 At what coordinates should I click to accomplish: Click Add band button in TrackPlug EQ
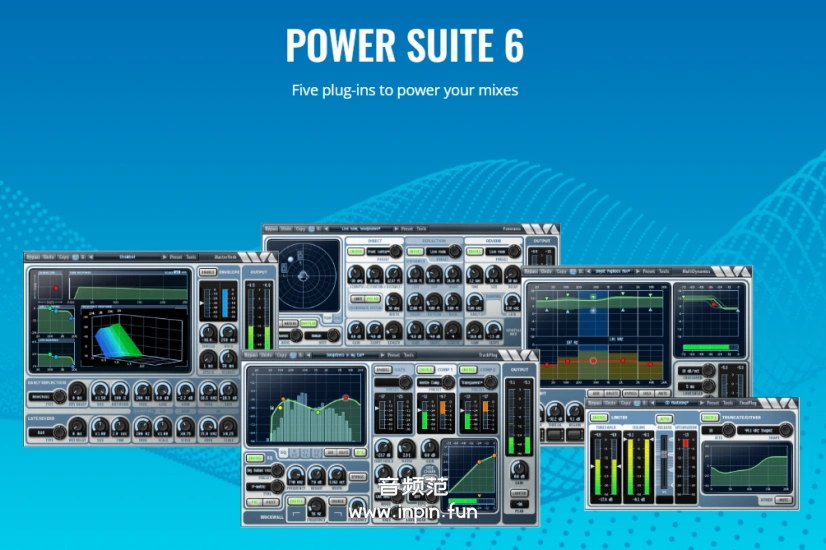click(330, 453)
